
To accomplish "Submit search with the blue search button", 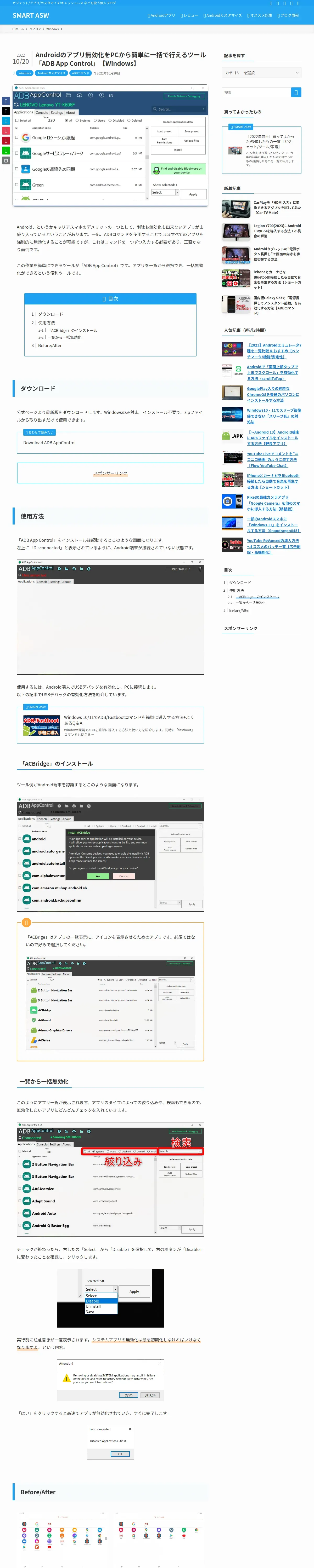I will click(x=296, y=93).
